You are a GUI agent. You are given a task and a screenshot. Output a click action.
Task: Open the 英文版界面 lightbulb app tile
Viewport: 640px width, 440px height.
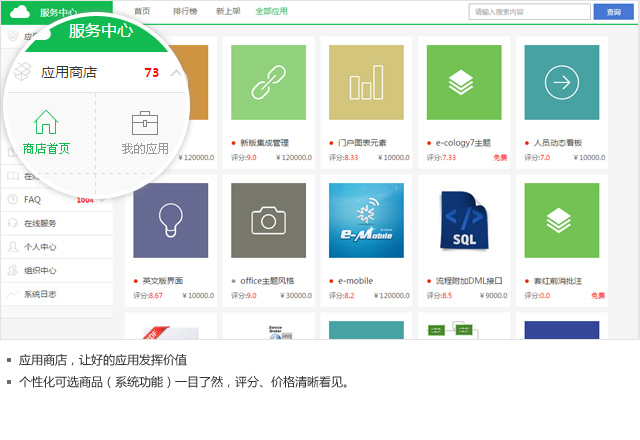[170, 220]
